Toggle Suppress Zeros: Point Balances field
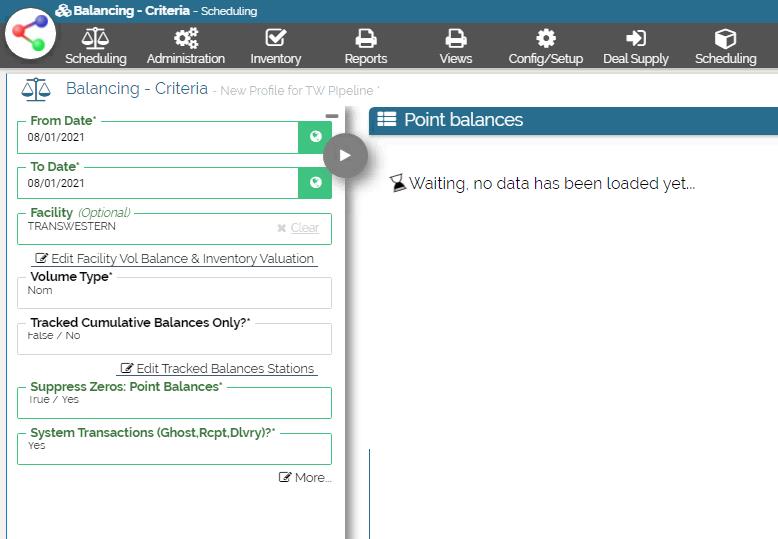This screenshot has height=539, width=778. (x=174, y=402)
